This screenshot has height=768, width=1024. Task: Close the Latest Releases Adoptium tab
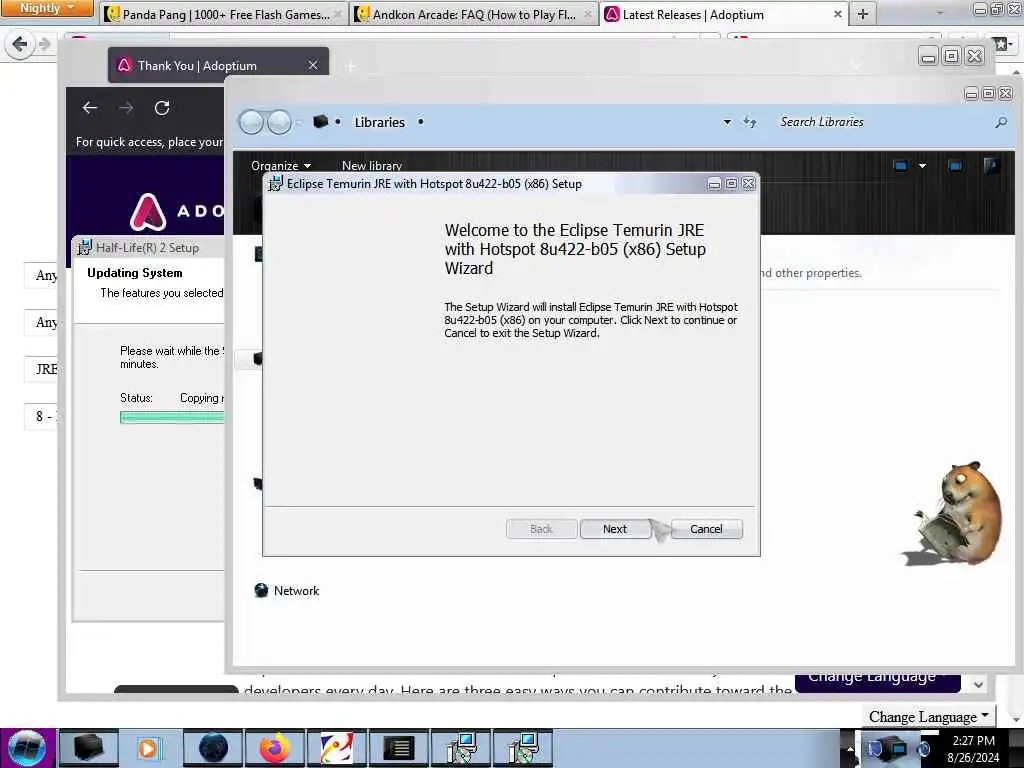837,14
